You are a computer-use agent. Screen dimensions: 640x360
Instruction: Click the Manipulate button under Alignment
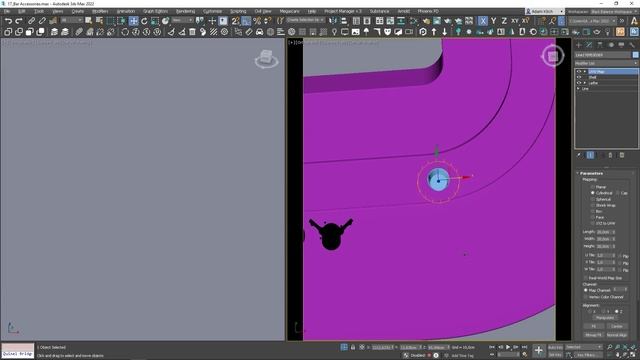(x=605, y=318)
